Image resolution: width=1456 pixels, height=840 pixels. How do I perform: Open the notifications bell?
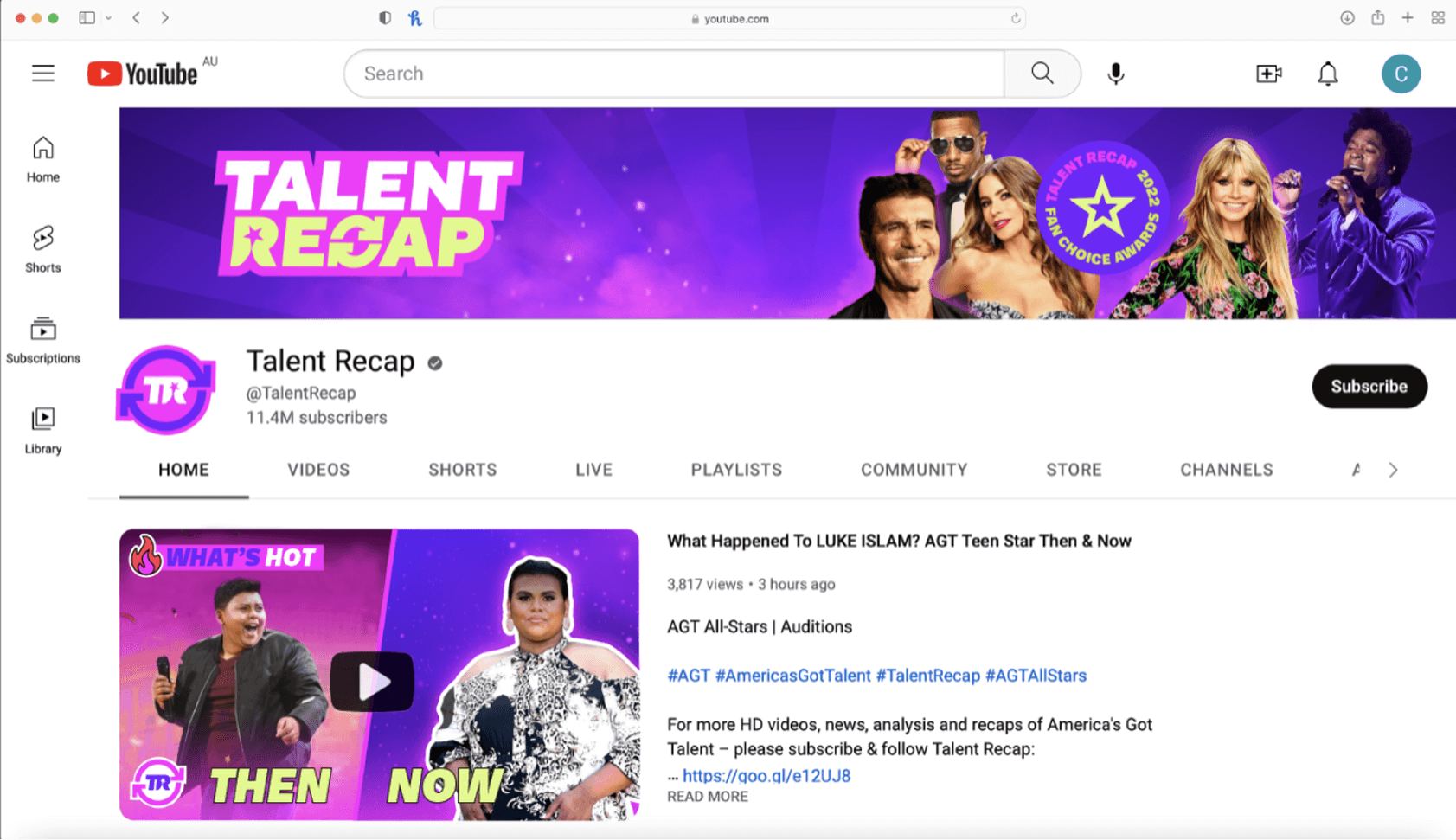1327,74
